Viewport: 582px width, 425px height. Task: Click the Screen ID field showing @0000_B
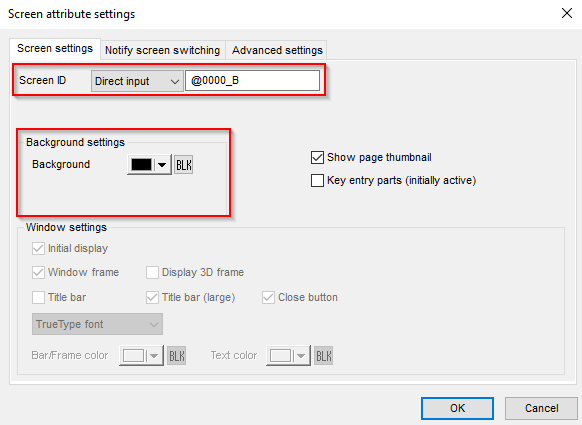(x=252, y=81)
